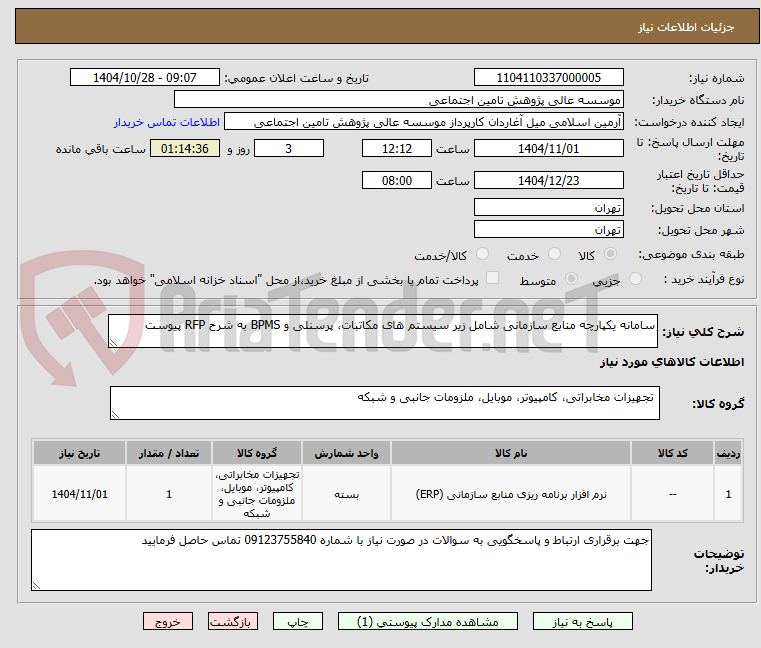Viewport: 761px width, 648px height.
Task: Click the general description 'شرح کلی نیاز' textarea
Action: [382, 331]
